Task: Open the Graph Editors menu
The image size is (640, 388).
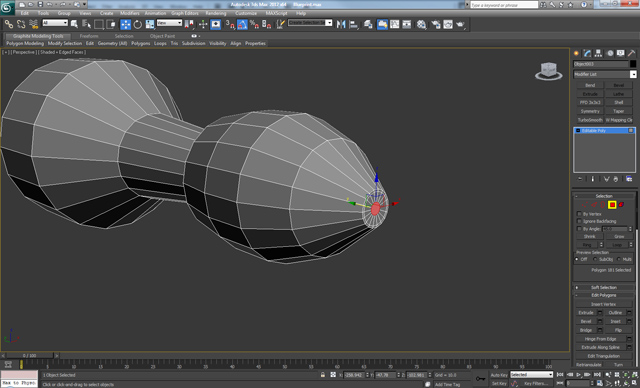Action: point(184,13)
